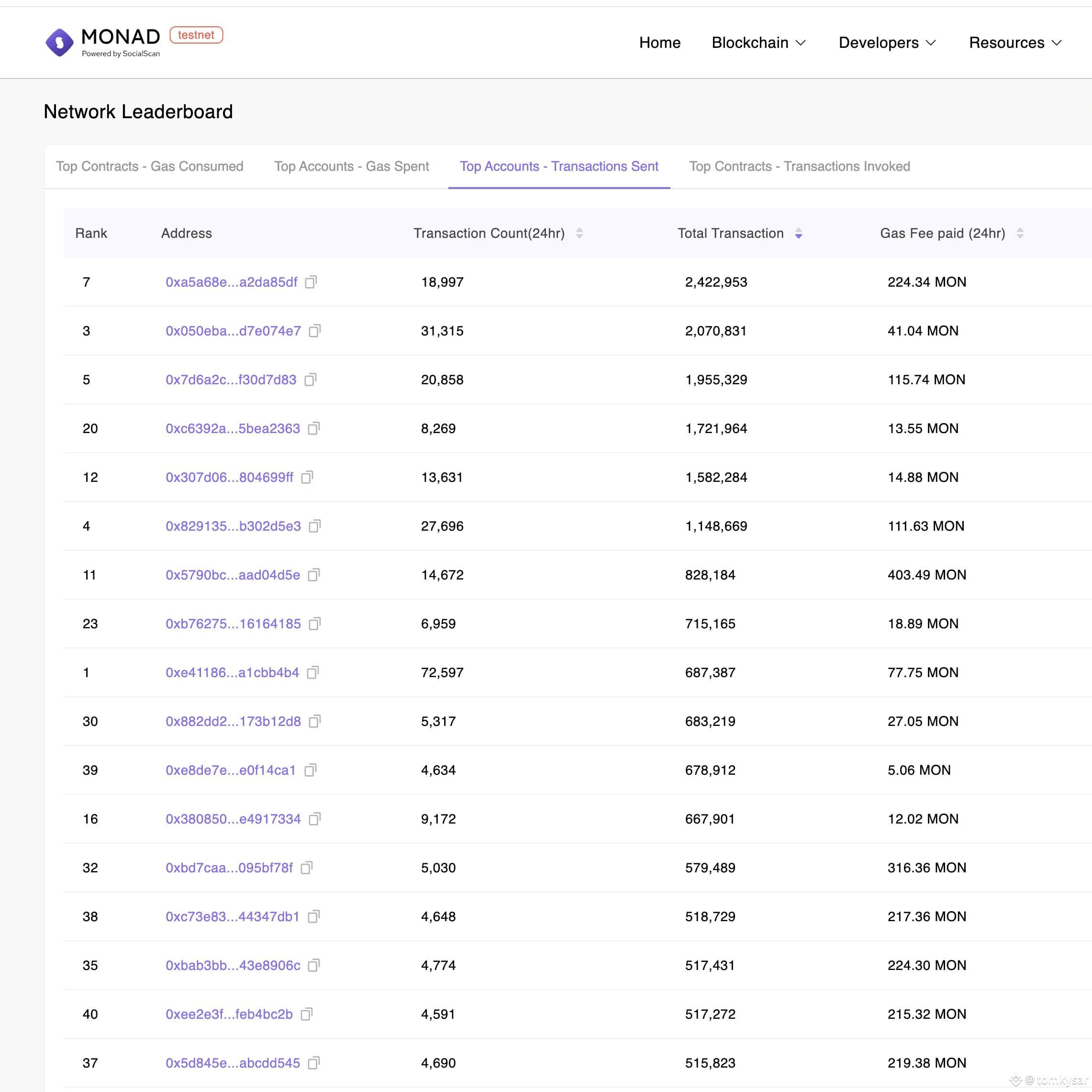This screenshot has height=1092, width=1092.
Task: Copy address 0x050eba...d7e074e7
Action: tap(315, 331)
